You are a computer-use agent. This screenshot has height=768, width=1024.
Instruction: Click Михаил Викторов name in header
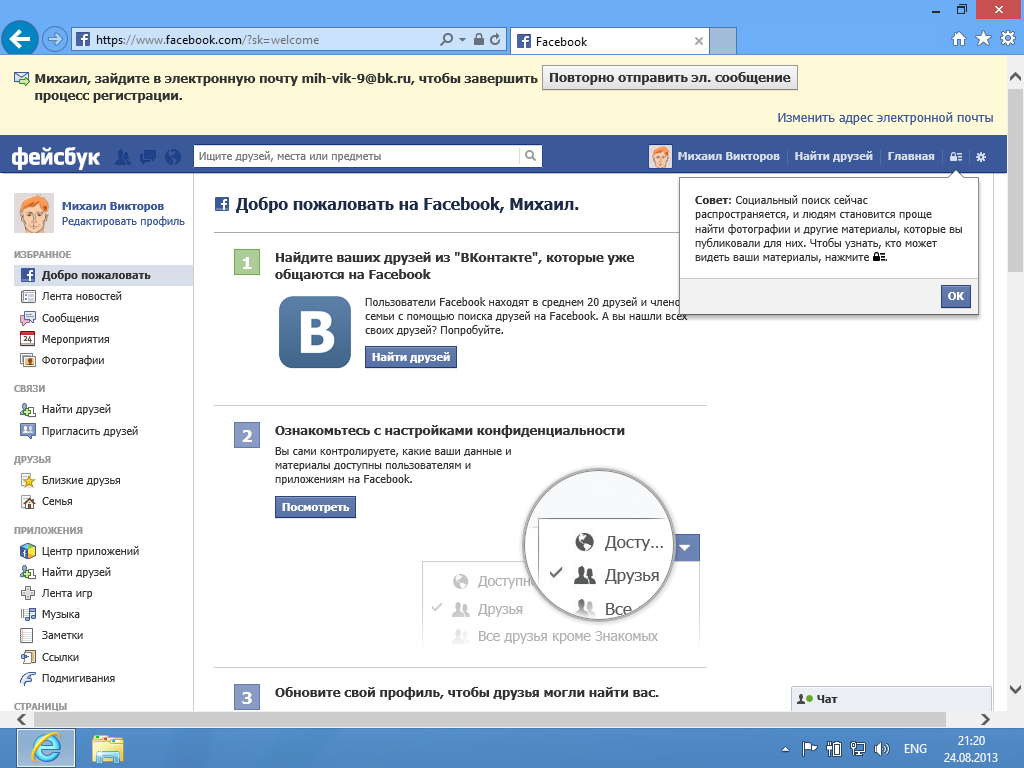[x=728, y=157]
